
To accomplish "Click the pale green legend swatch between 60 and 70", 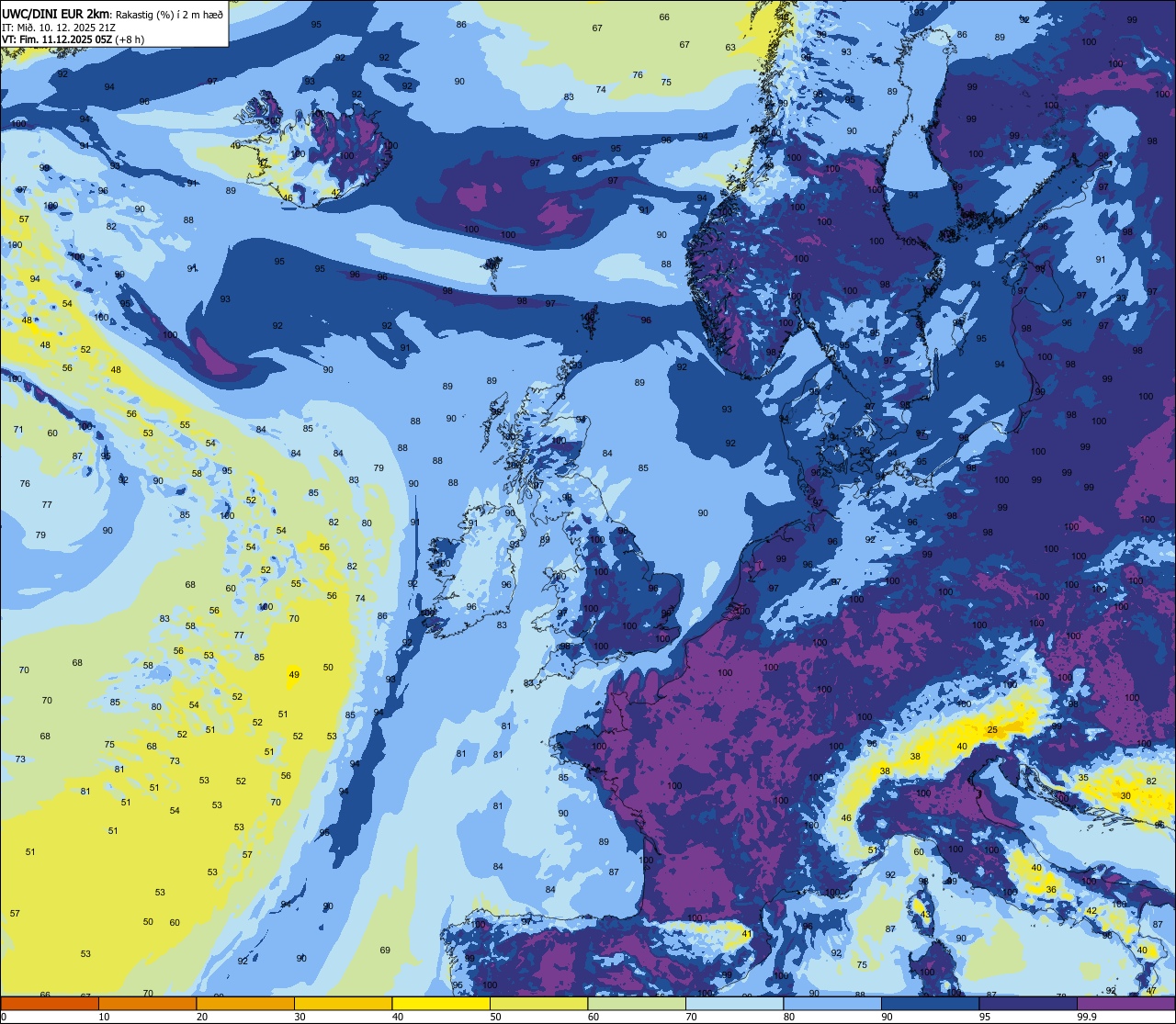I will [x=637, y=1003].
